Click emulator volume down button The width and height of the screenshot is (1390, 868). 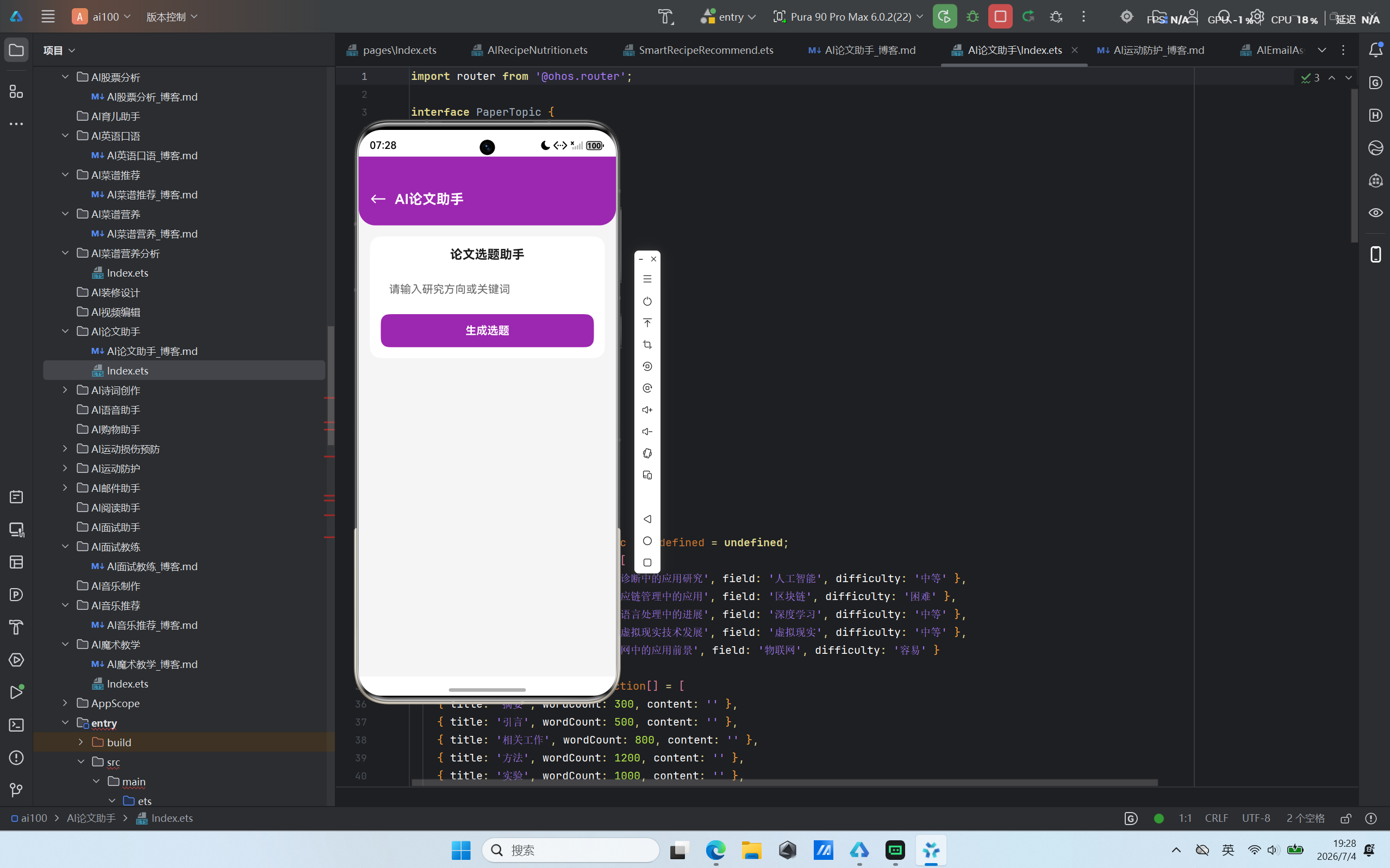click(x=647, y=432)
